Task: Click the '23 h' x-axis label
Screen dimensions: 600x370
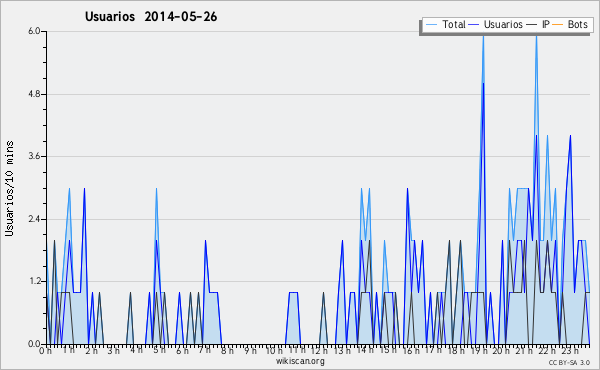Action: (569, 351)
